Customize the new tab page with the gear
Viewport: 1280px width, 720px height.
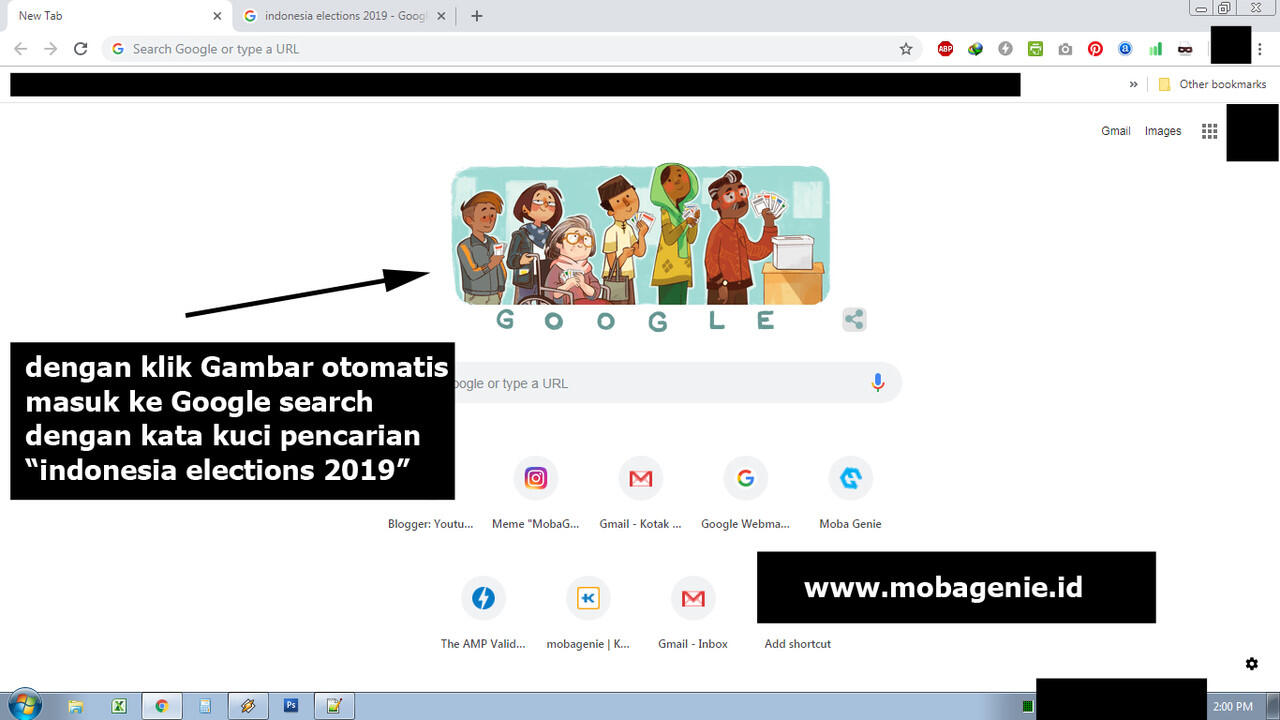tap(1251, 664)
